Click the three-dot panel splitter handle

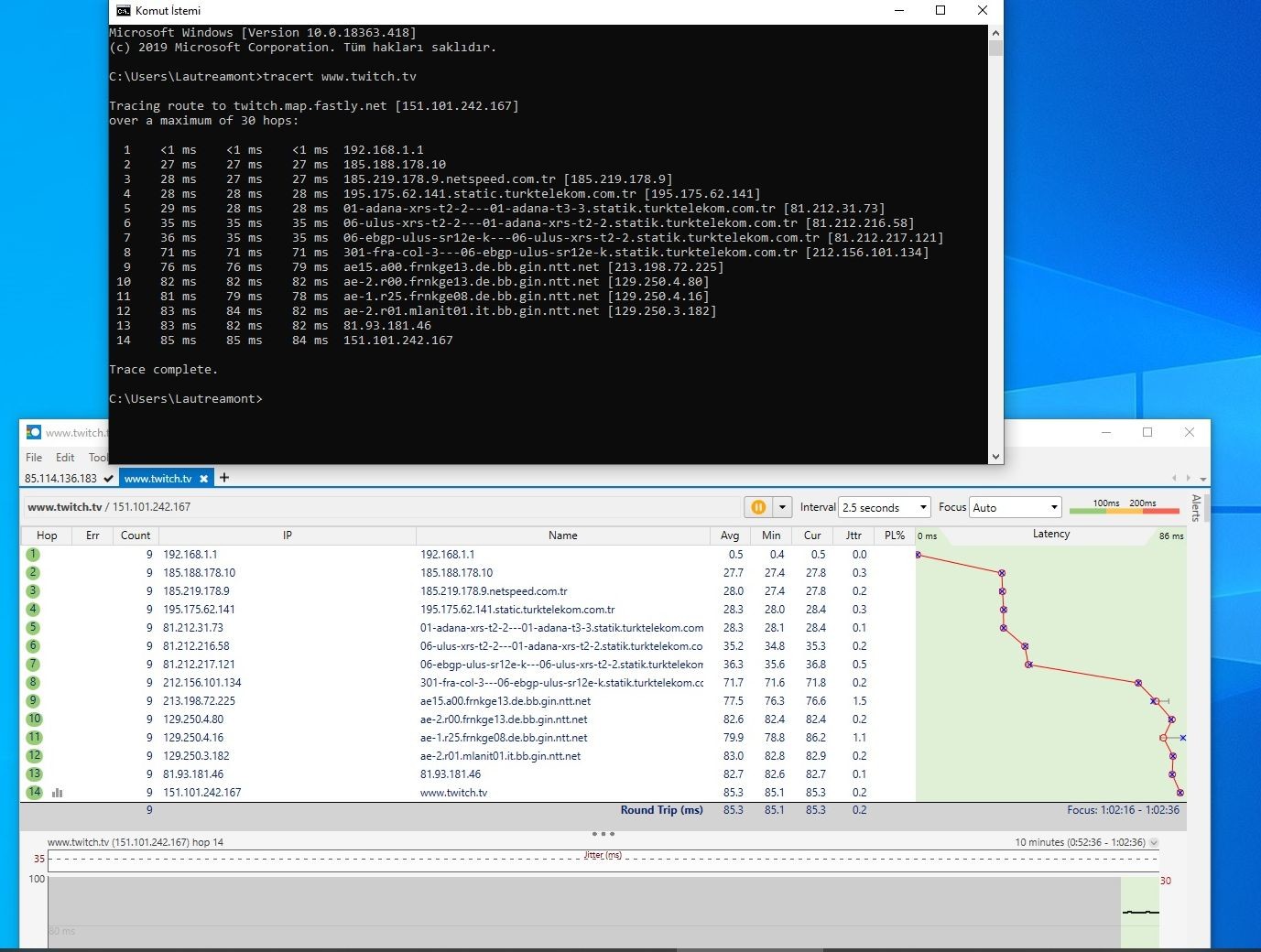click(603, 834)
